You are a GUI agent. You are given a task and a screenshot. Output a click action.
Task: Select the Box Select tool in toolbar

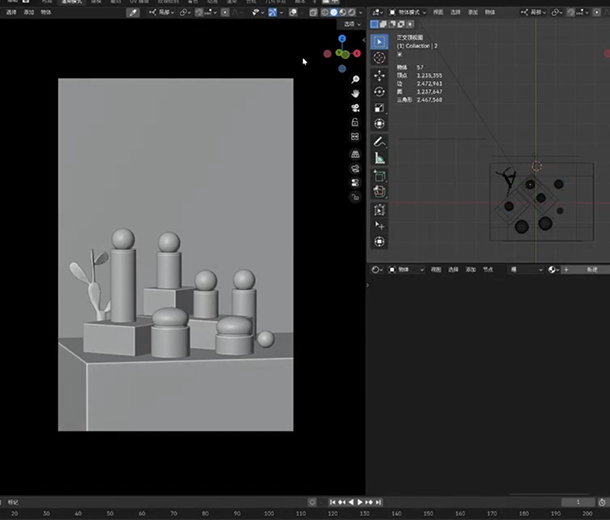(x=380, y=42)
